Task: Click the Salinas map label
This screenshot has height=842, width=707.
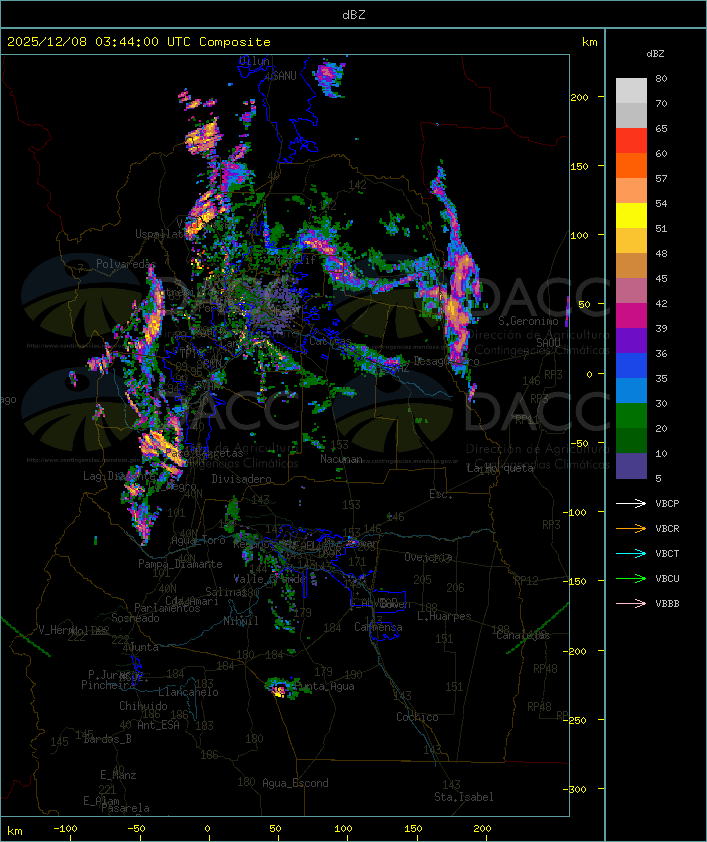Action: pos(225,592)
